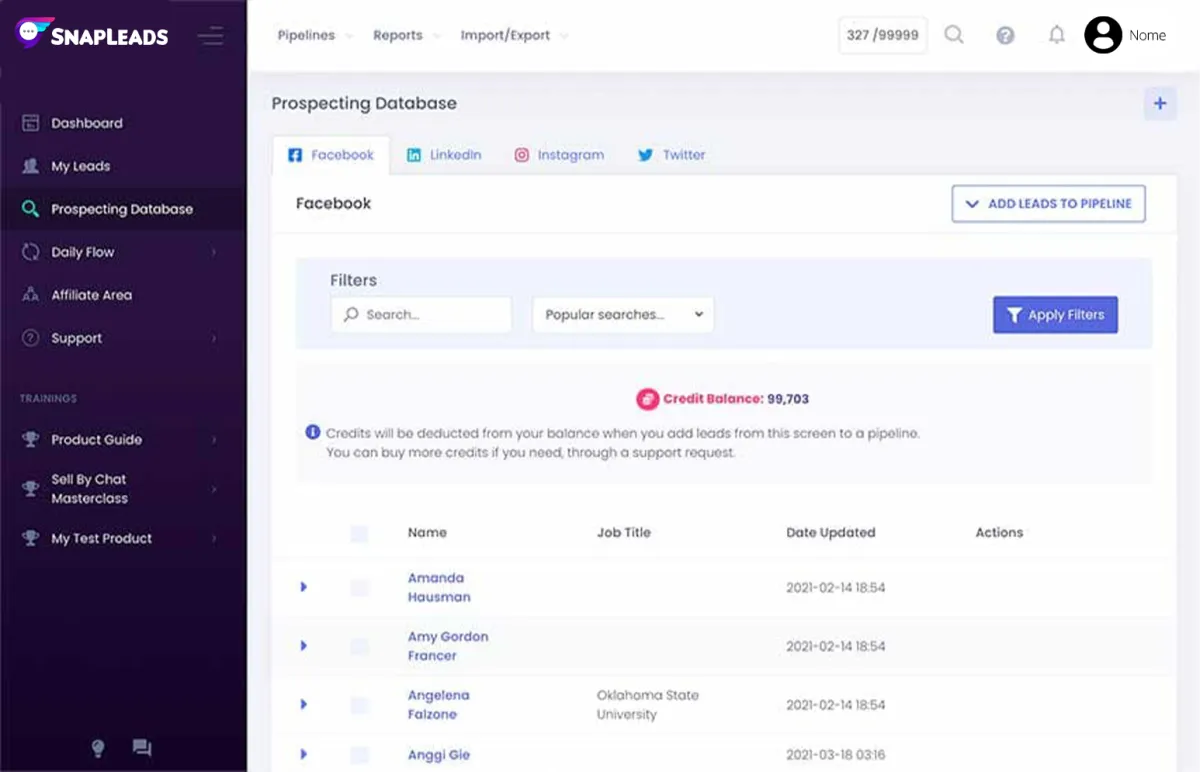Image resolution: width=1200 pixels, height=772 pixels.
Task: Click the Dashboard sidebar icon
Action: coord(30,123)
